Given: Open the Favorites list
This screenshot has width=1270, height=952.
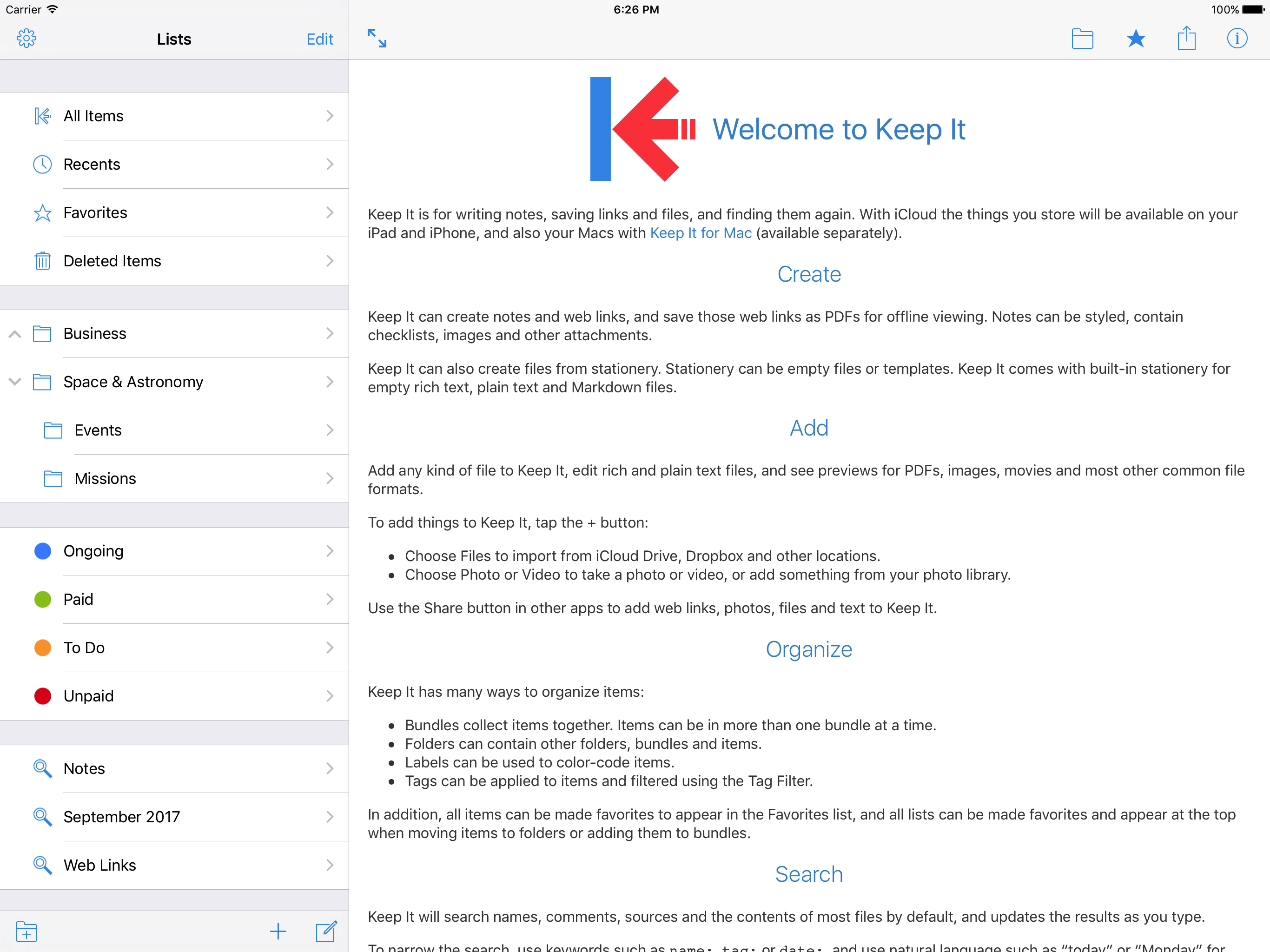Looking at the screenshot, I should tap(174, 212).
